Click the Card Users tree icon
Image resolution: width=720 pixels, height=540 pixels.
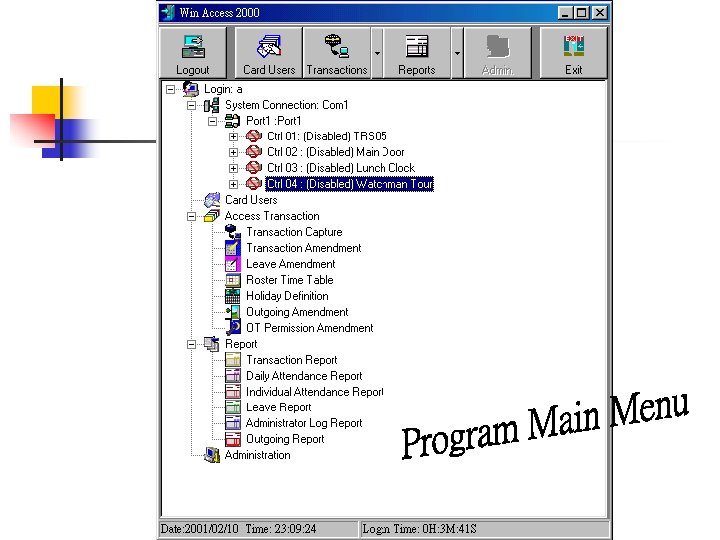pos(212,200)
